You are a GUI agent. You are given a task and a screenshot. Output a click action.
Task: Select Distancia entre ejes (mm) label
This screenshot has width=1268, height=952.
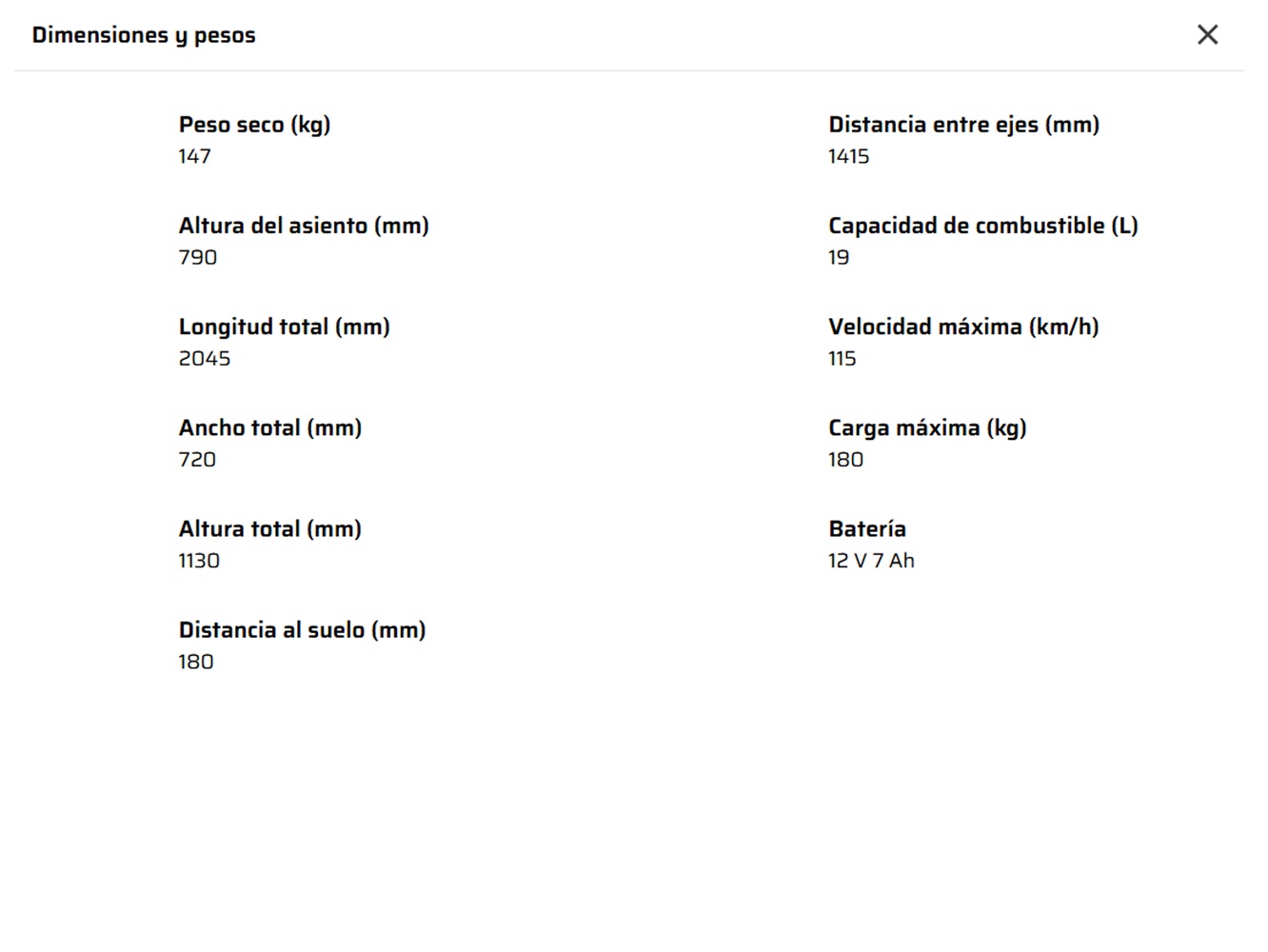[963, 125]
